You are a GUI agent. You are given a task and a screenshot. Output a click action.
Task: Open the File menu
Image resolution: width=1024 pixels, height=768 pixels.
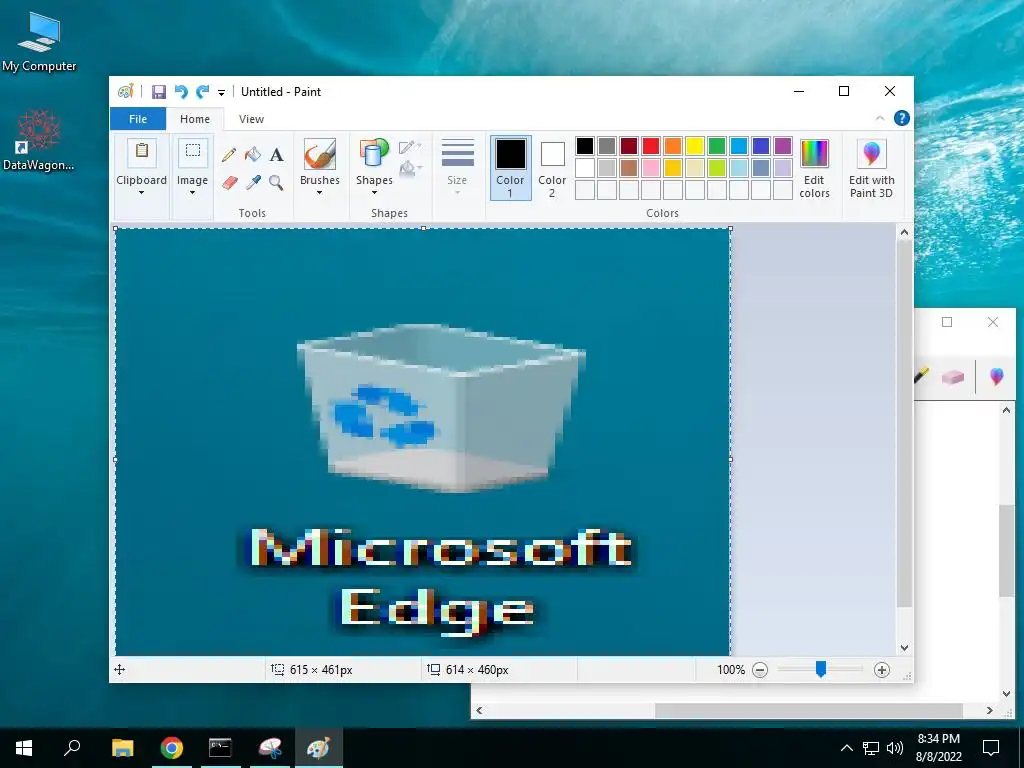click(x=138, y=119)
